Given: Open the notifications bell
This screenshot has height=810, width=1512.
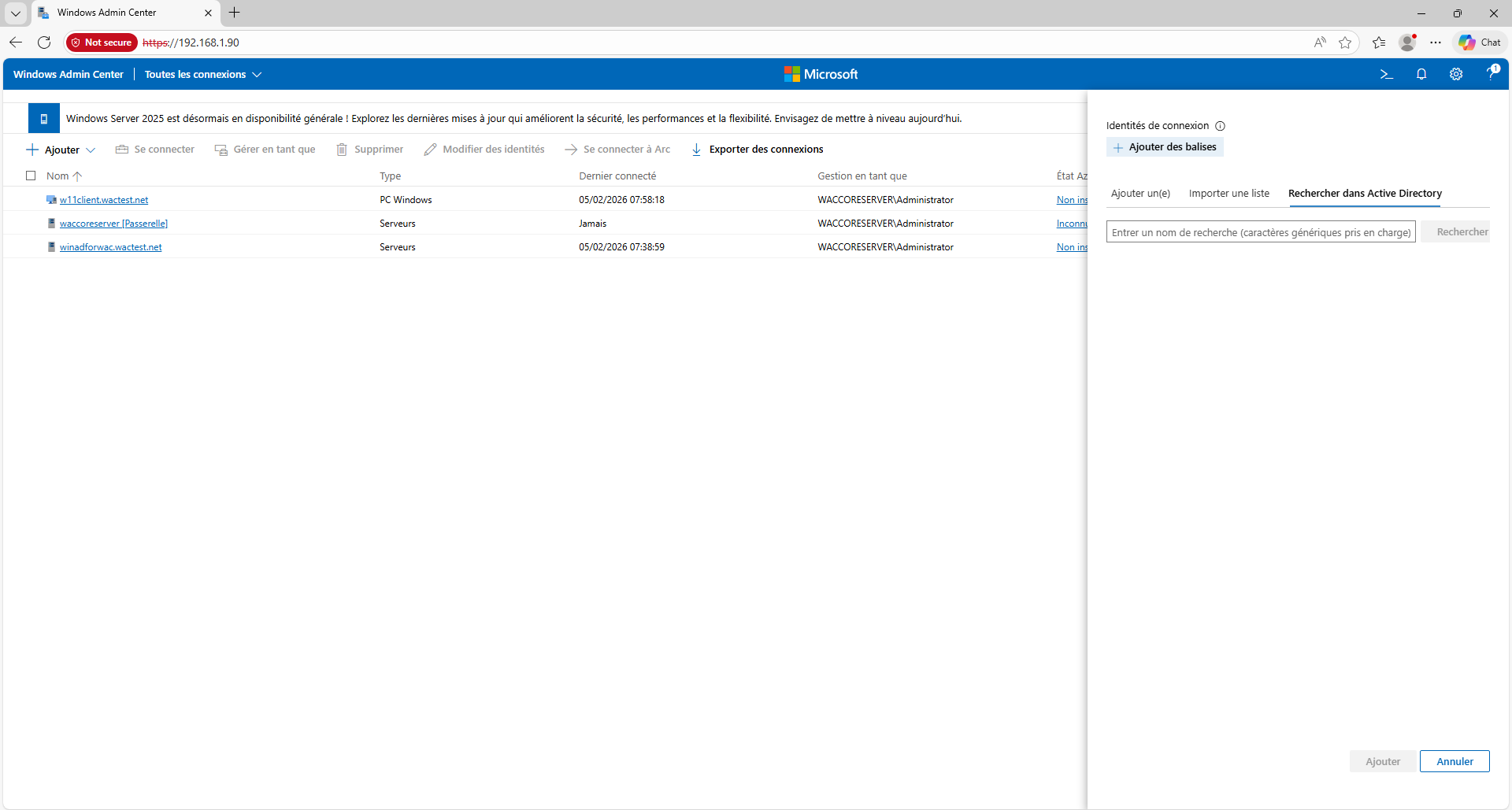Looking at the screenshot, I should coord(1421,74).
